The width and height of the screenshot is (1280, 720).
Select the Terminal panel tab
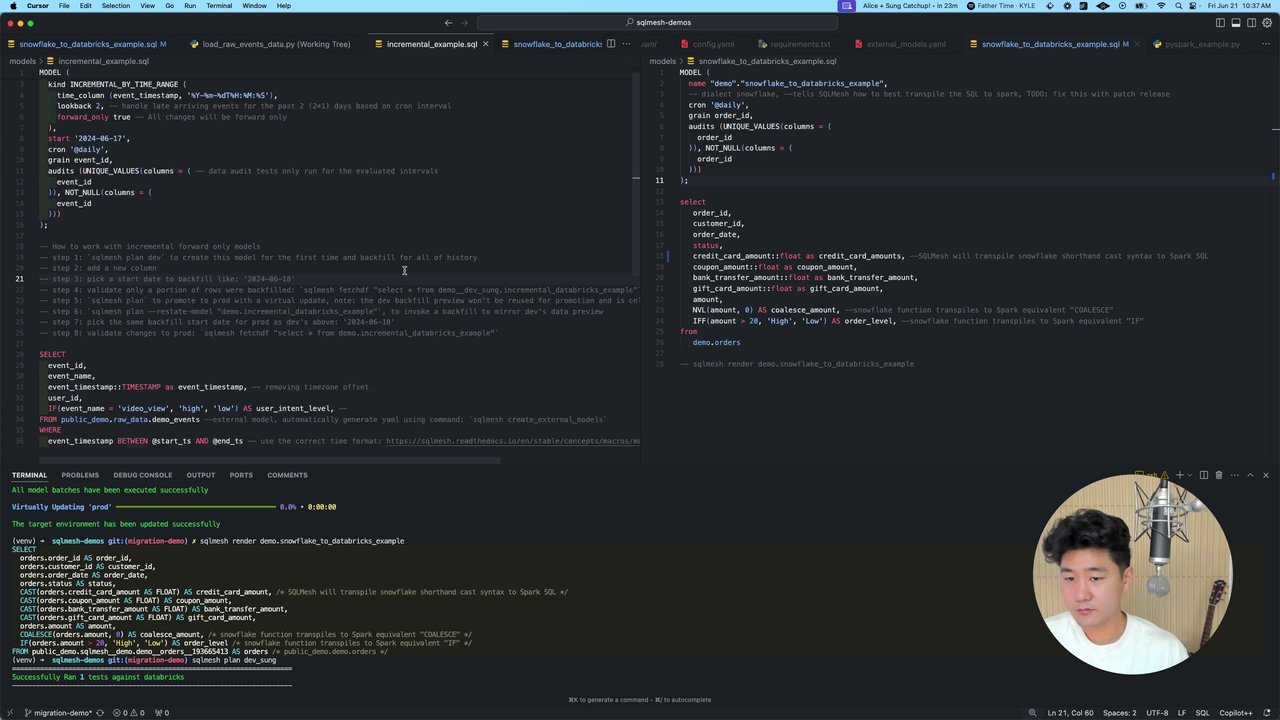pos(29,475)
